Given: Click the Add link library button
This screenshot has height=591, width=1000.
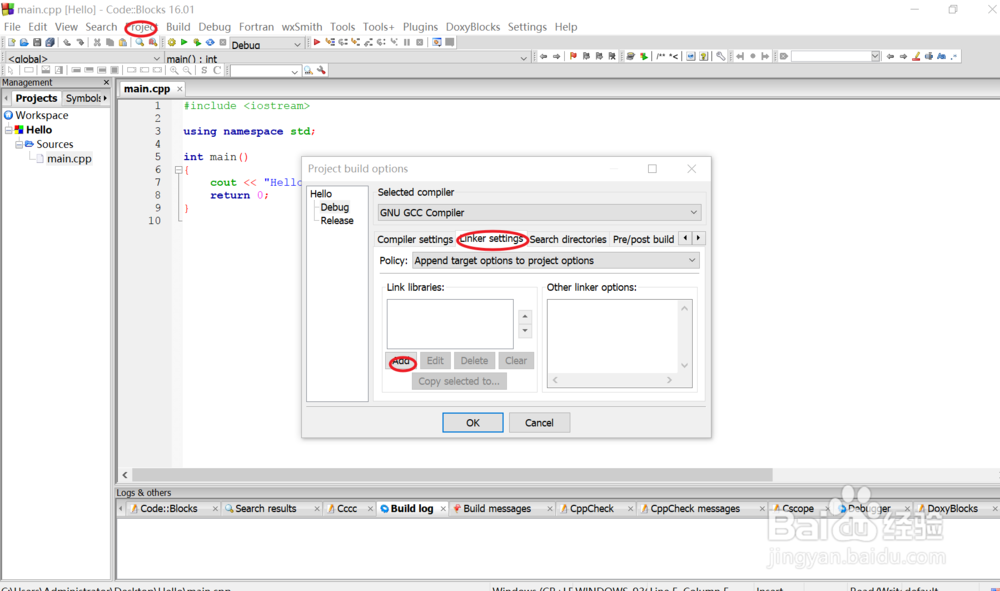Looking at the screenshot, I should 401,361.
